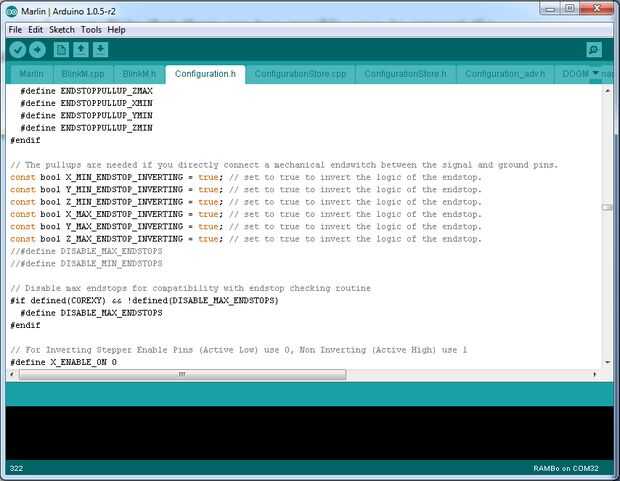Viewport: 620px width, 481px height.
Task: Switch to Configuration_adv.h tab
Action: [505, 74]
